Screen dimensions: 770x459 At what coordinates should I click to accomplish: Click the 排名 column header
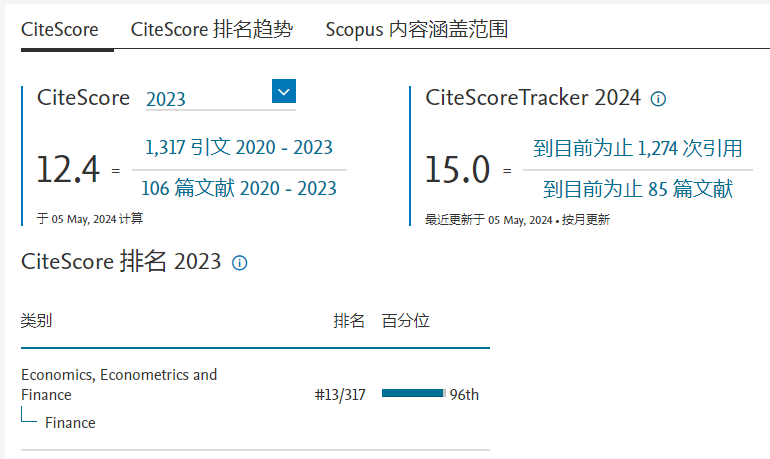pos(349,321)
